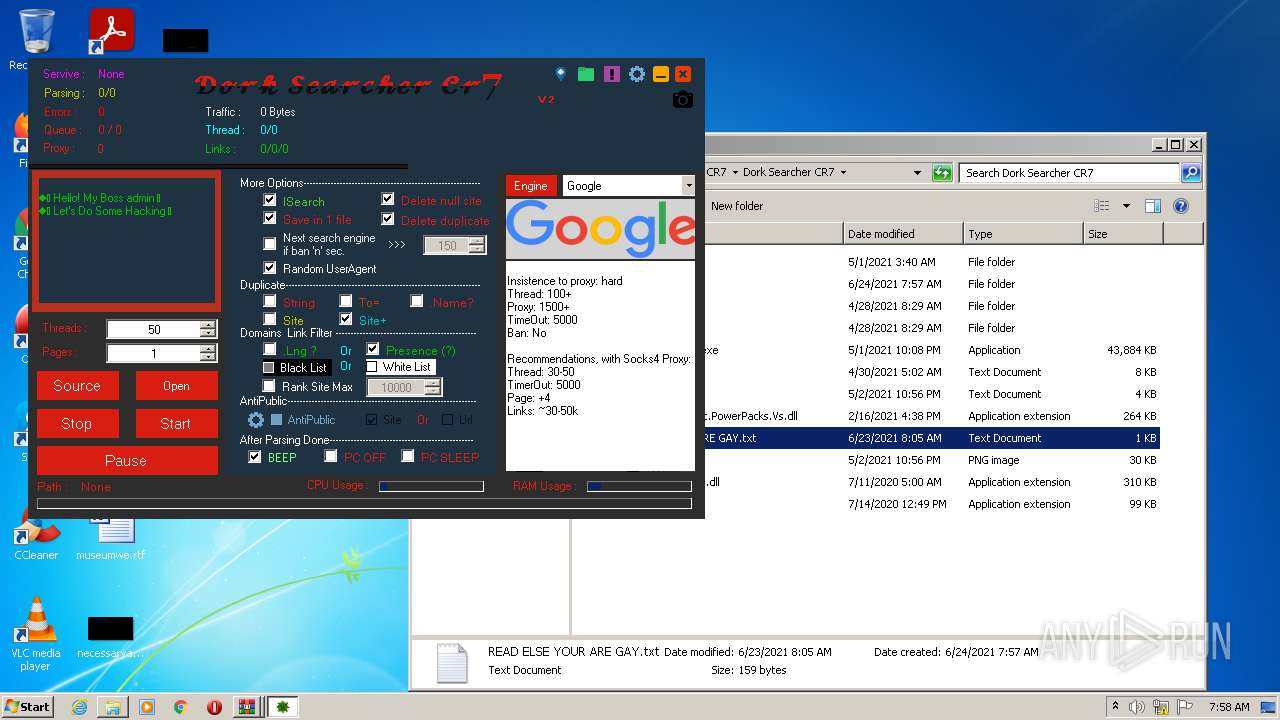Toggle Explorer preview pane icon

[1153, 206]
